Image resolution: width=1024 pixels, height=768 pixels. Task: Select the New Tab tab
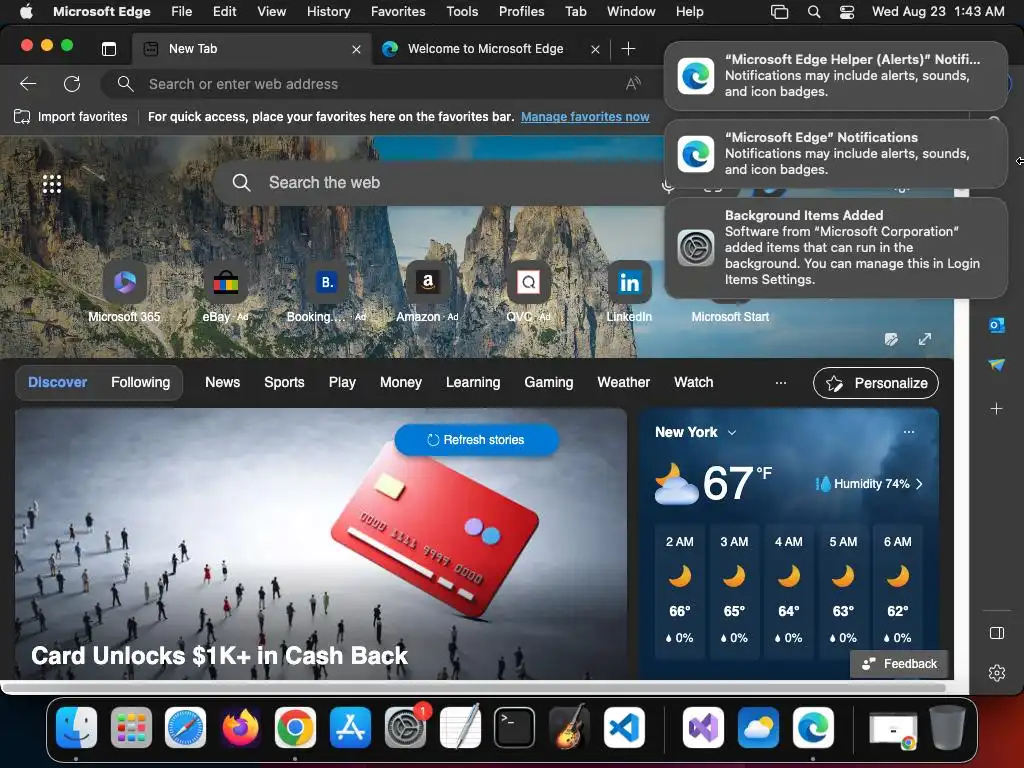point(252,49)
